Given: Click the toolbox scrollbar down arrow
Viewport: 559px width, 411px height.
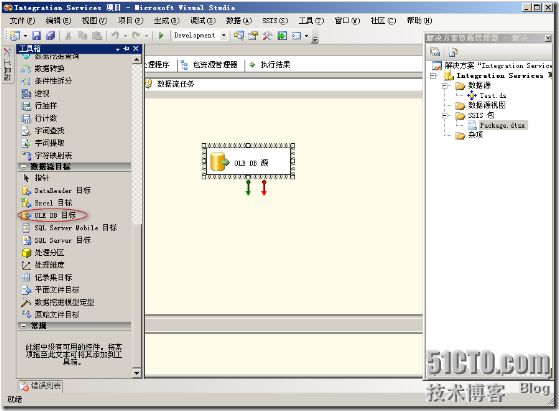Looking at the screenshot, I should [137, 373].
